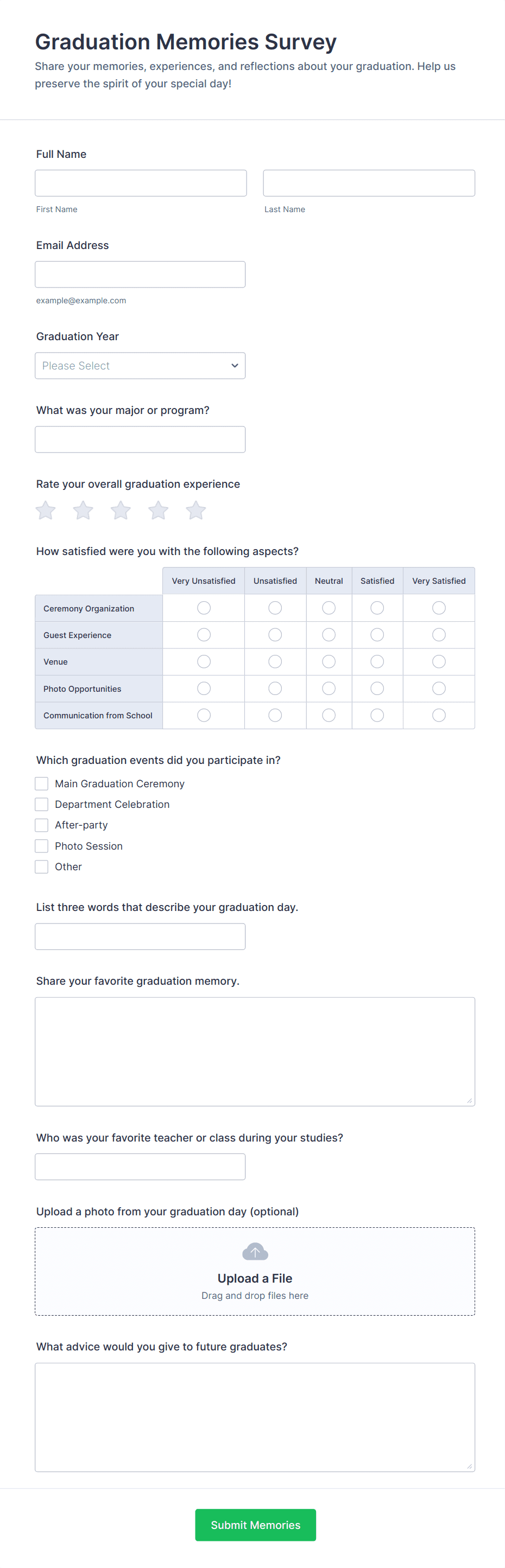This screenshot has width=505, height=1568.
Task: Enable the Photo Session checkbox
Action: [41, 845]
